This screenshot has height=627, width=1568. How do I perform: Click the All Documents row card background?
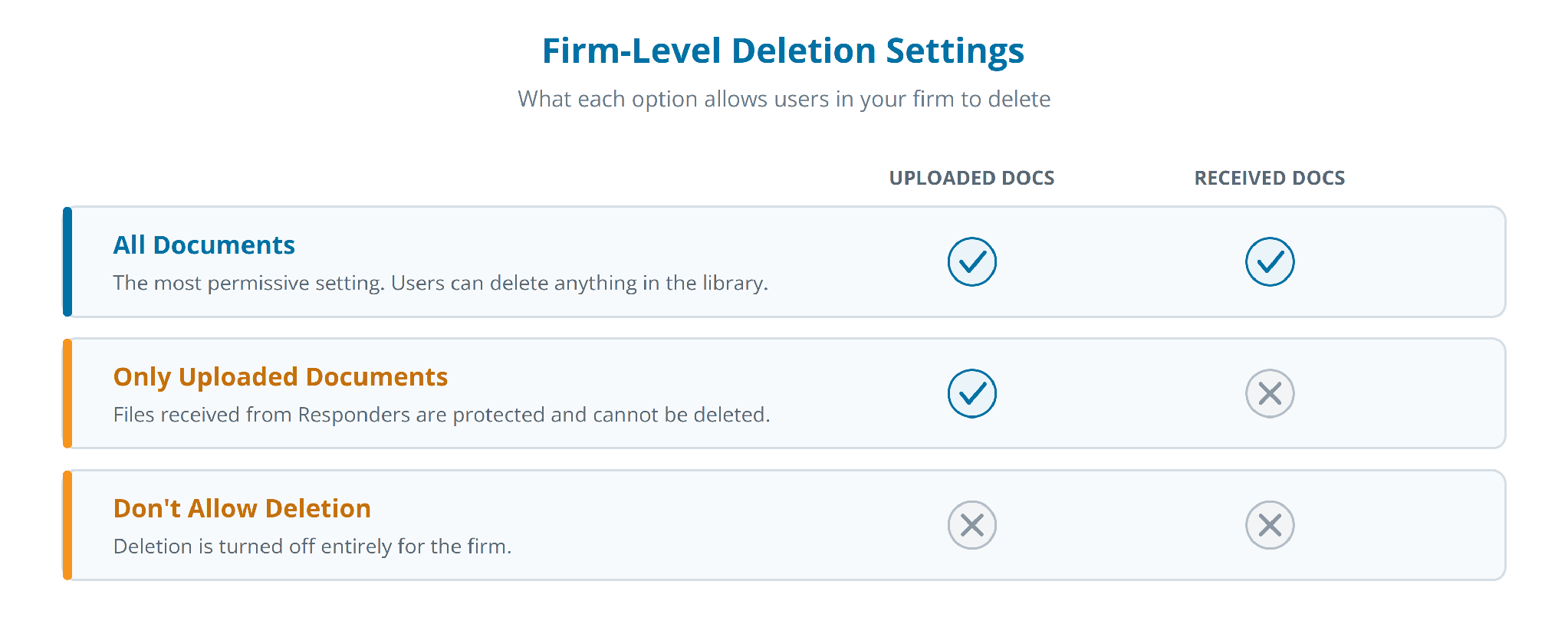(784, 261)
